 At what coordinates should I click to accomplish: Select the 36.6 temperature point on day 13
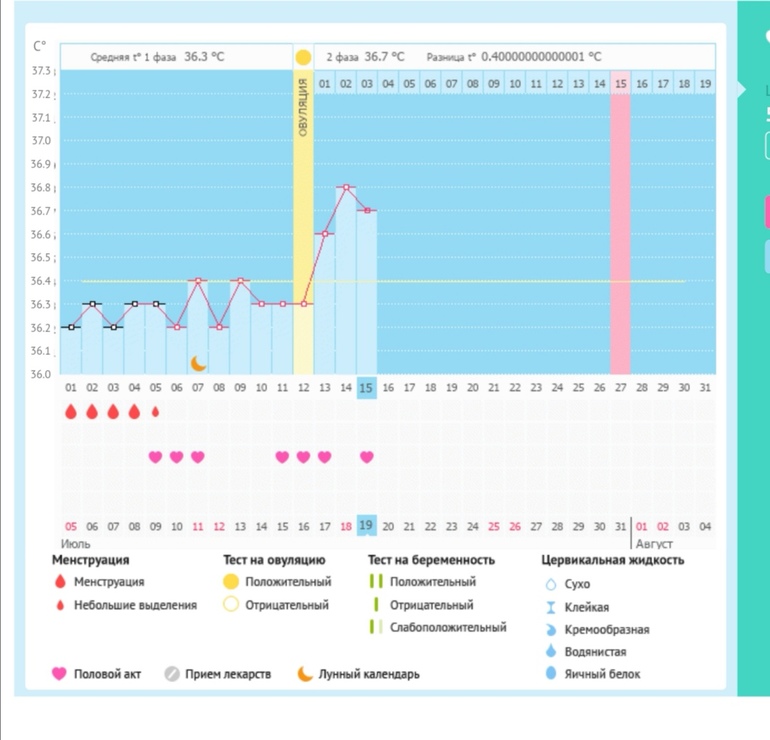[x=324, y=234]
